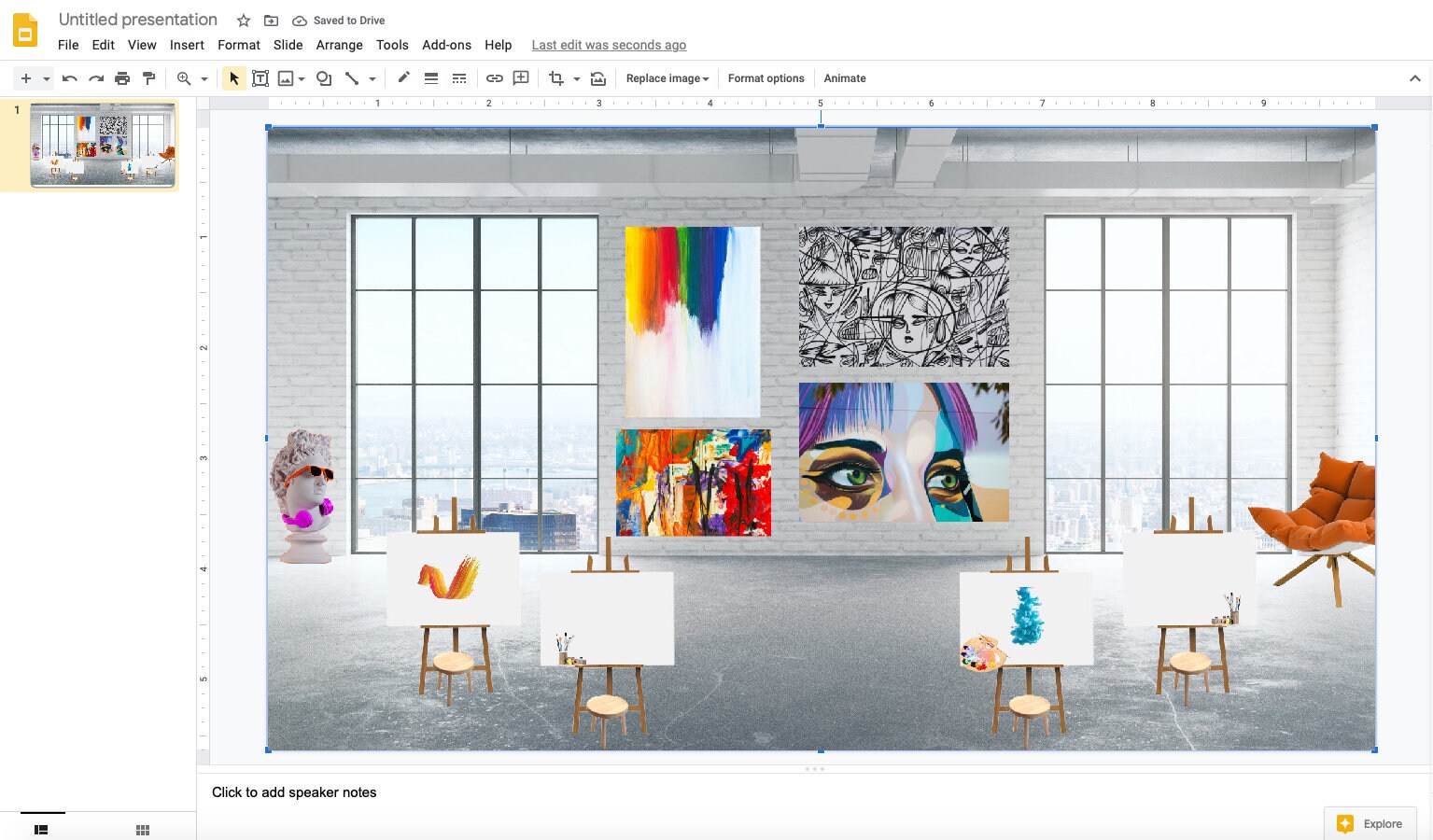Screen dimensions: 1433x840
Task: Open version history via 'Last edit was seconds ago'
Action: pyautogui.click(x=609, y=45)
